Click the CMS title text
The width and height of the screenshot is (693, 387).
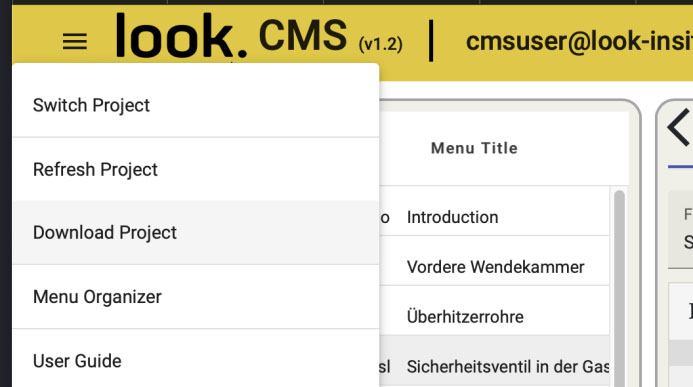303,35
